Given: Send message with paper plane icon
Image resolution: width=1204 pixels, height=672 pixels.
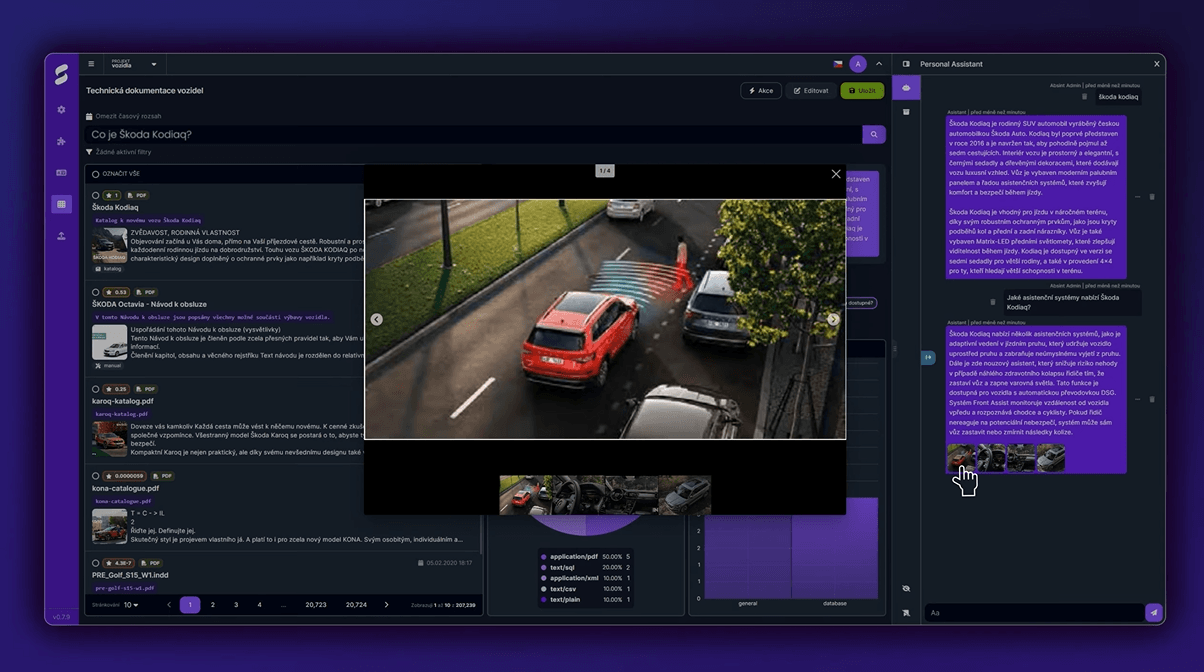Looking at the screenshot, I should [x=1153, y=612].
